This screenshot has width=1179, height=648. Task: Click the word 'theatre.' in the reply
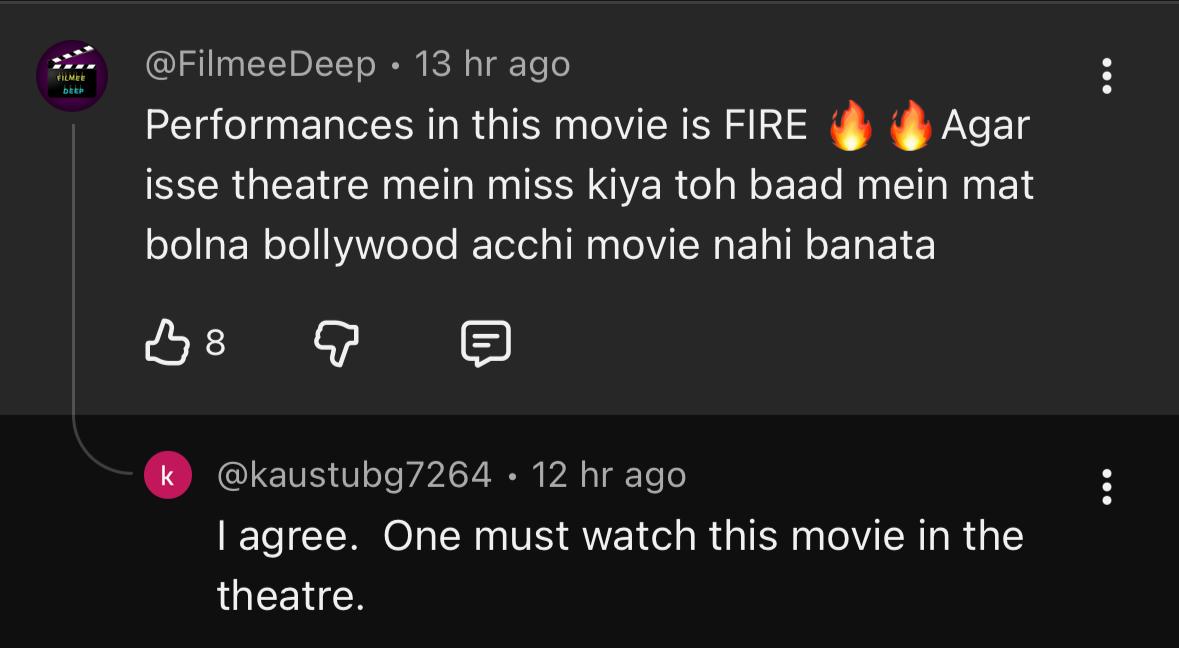click(290, 597)
